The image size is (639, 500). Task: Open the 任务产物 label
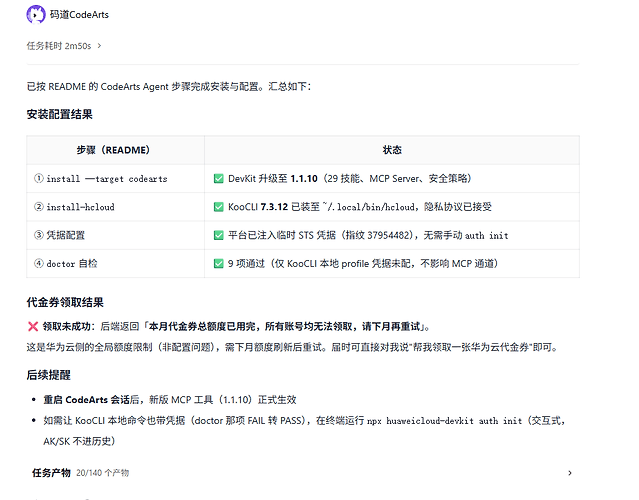coord(51,473)
